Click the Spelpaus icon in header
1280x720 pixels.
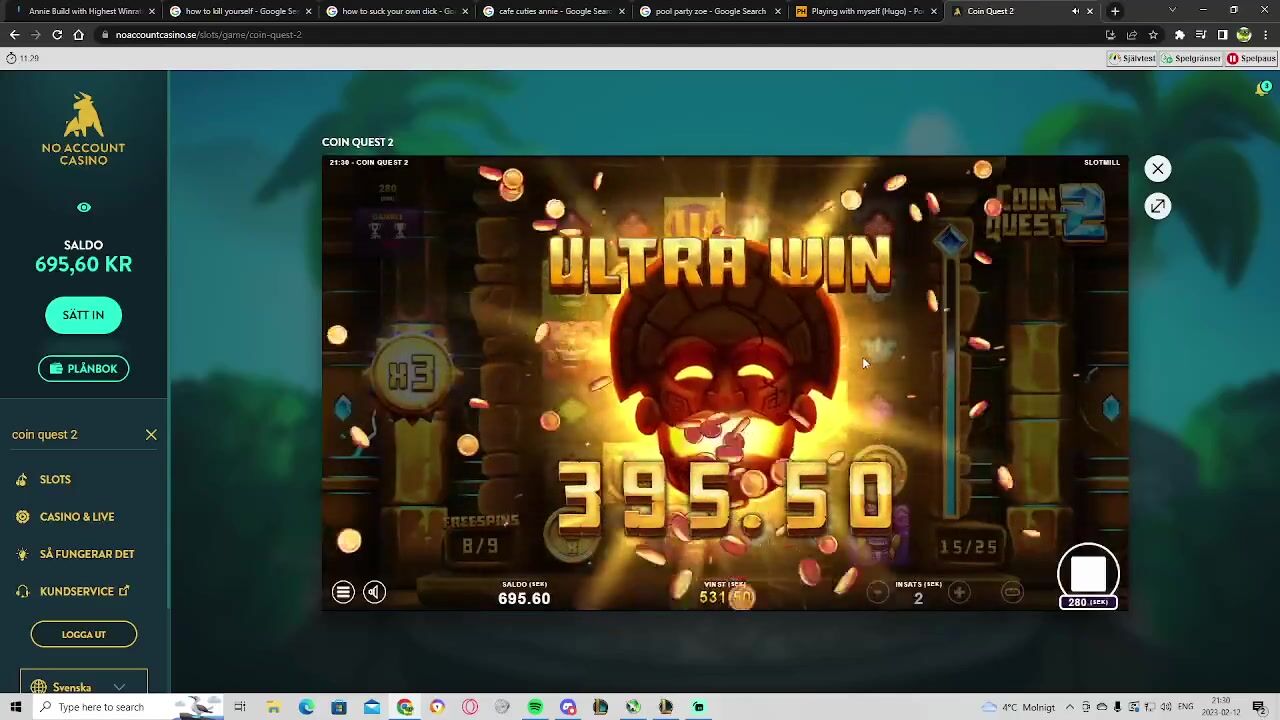tap(1251, 59)
